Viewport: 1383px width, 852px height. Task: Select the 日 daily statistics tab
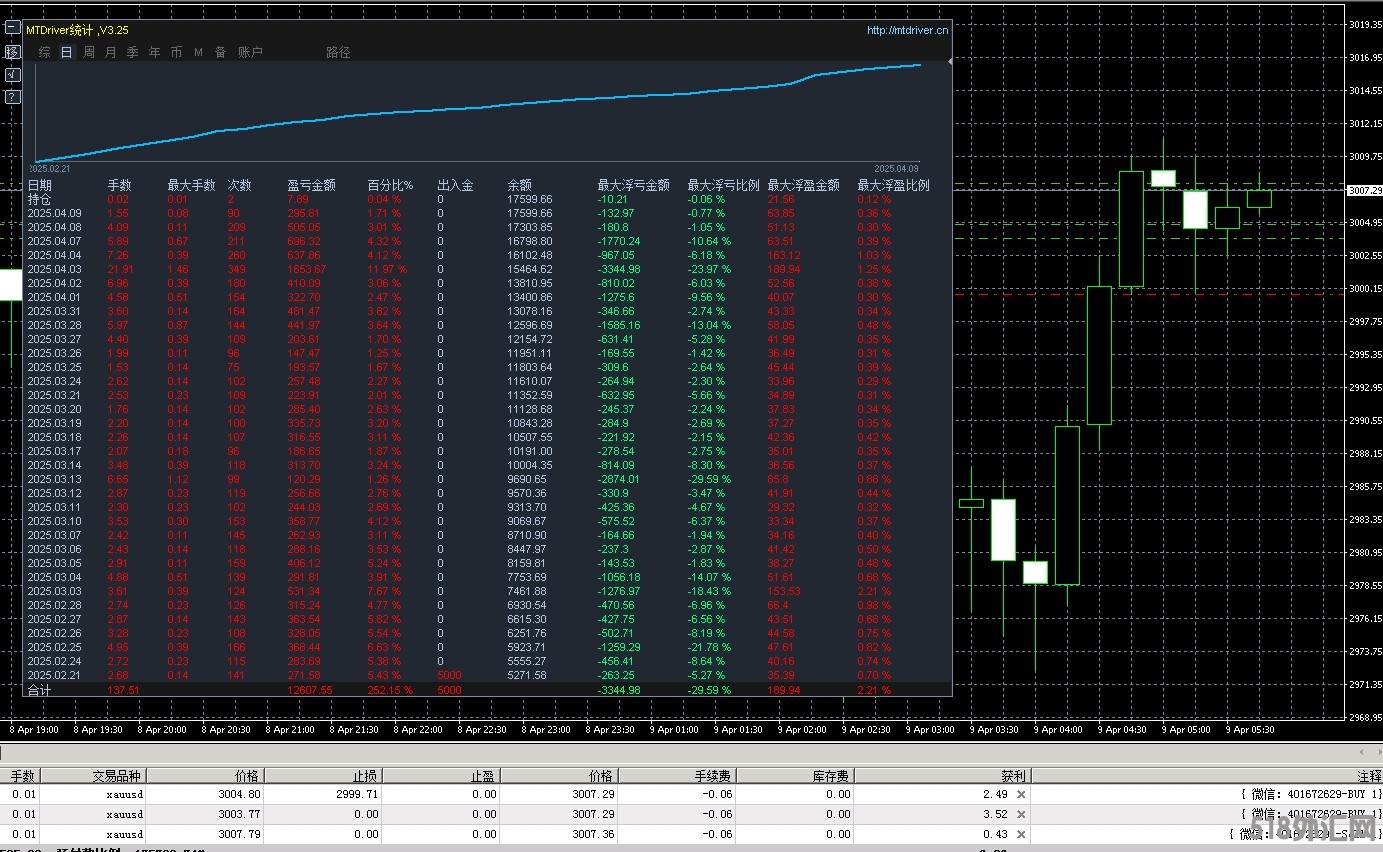66,52
